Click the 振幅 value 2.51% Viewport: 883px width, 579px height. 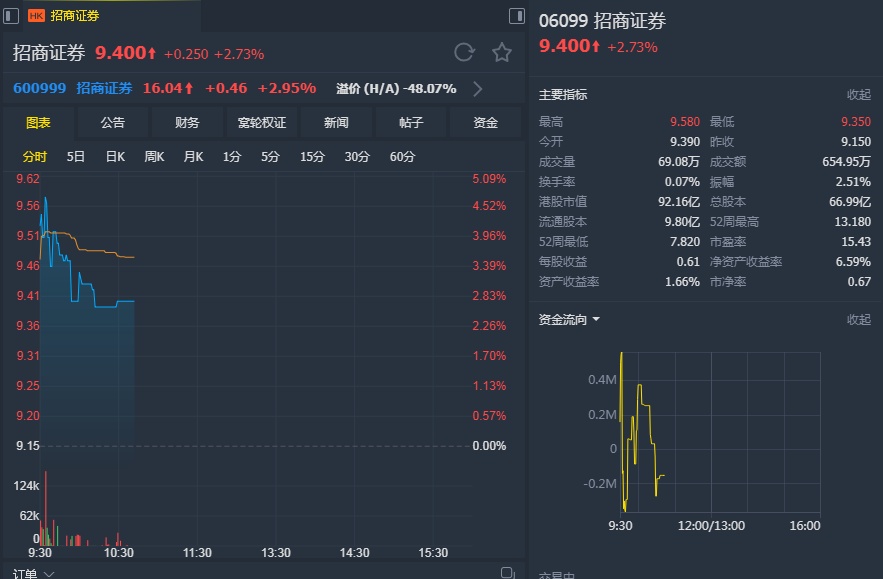click(x=853, y=182)
